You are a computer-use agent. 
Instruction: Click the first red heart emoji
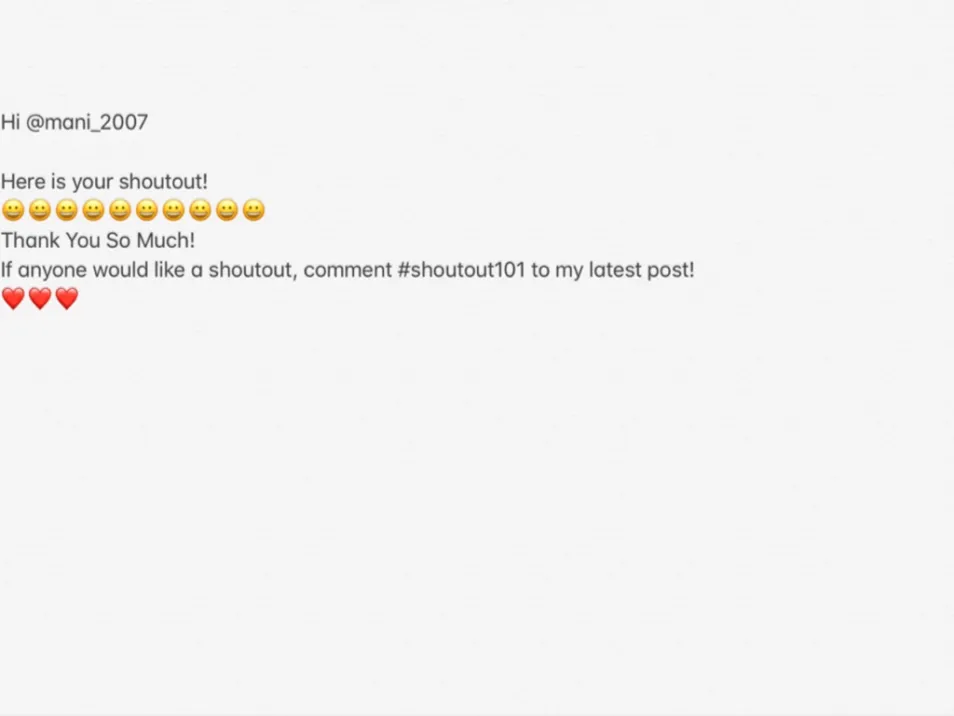click(13, 299)
